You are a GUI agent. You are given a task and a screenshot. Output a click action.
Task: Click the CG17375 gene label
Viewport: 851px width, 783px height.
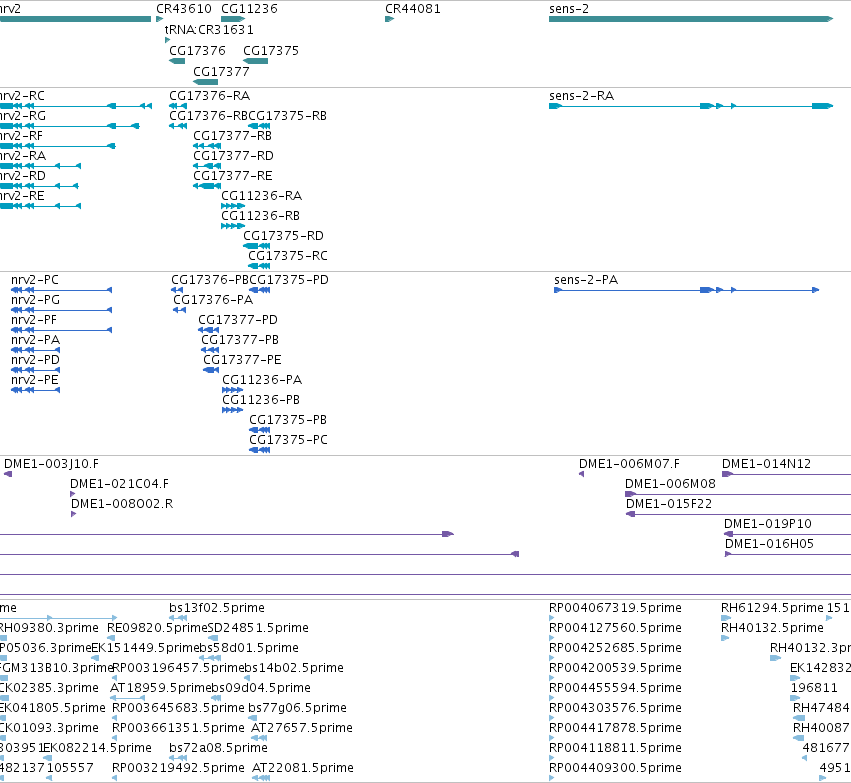pyautogui.click(x=271, y=50)
